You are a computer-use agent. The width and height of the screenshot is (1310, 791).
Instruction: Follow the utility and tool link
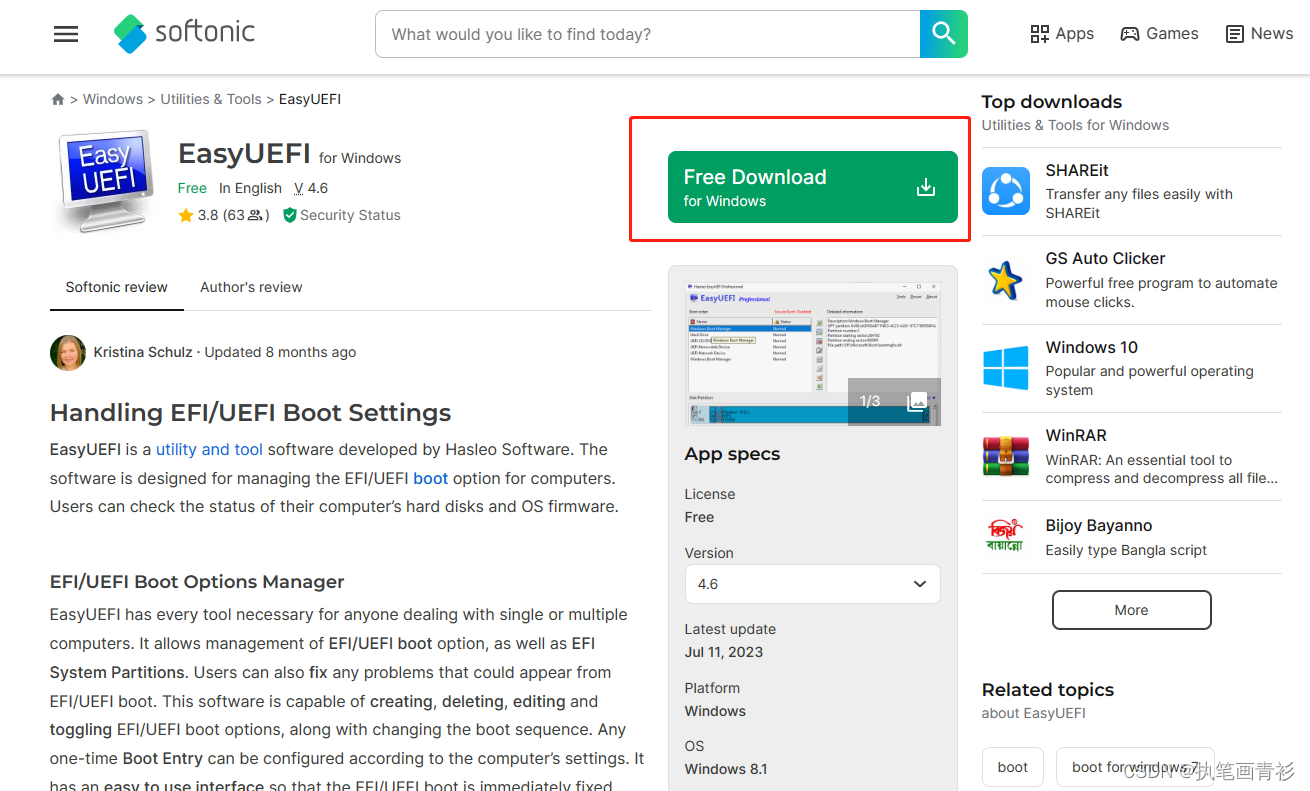(209, 449)
